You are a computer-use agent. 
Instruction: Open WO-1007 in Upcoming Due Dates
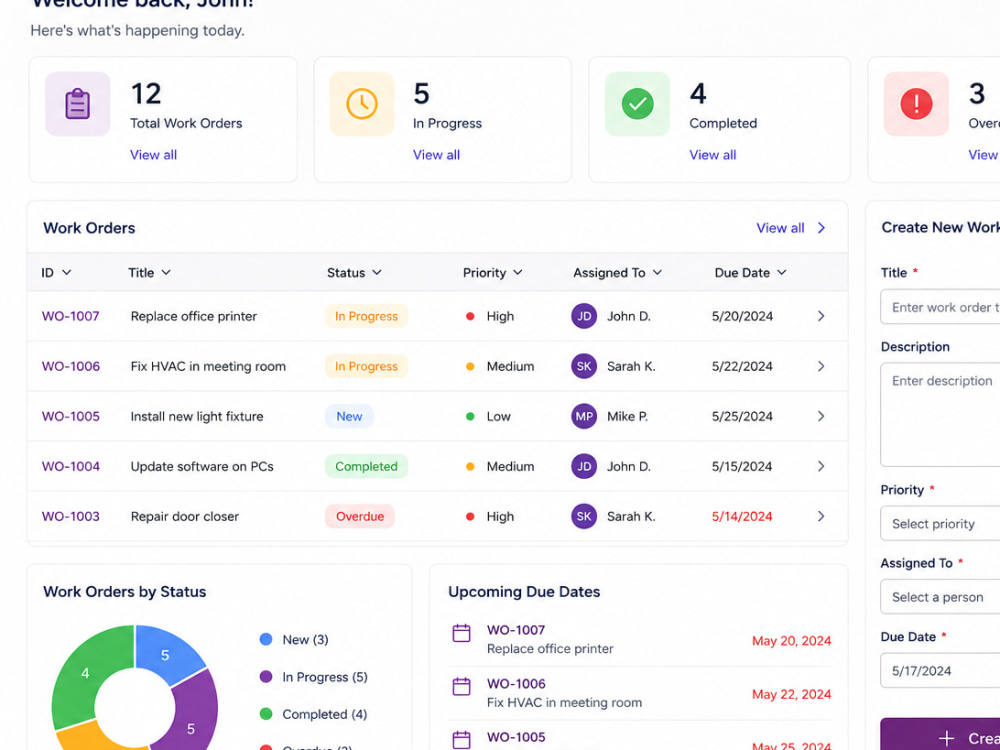(516, 630)
